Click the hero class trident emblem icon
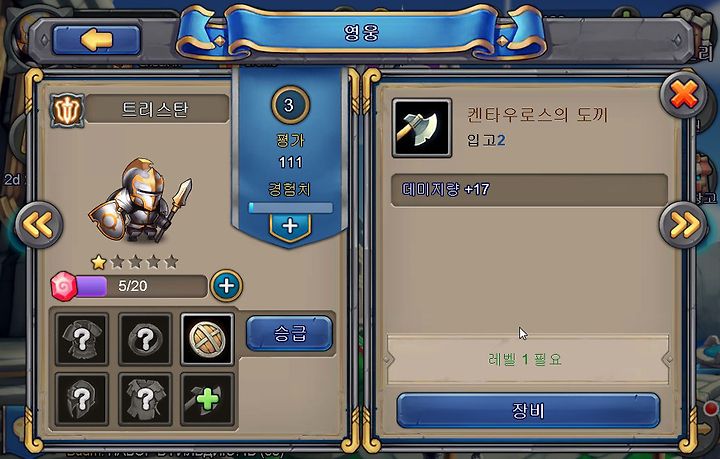Image resolution: width=720 pixels, height=459 pixels. point(67,110)
